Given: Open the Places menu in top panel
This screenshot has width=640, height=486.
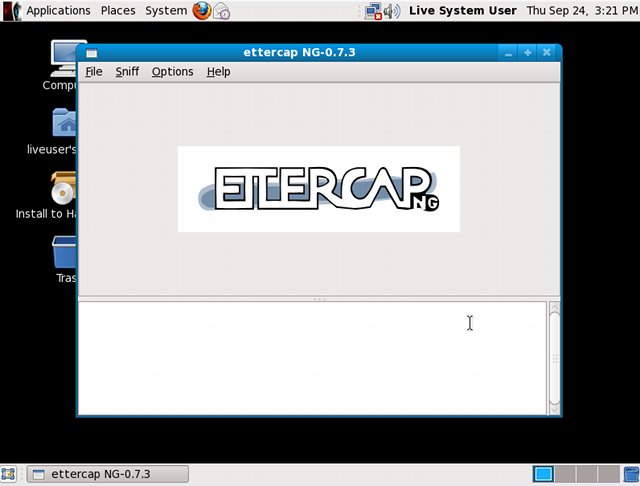Looking at the screenshot, I should click(118, 10).
